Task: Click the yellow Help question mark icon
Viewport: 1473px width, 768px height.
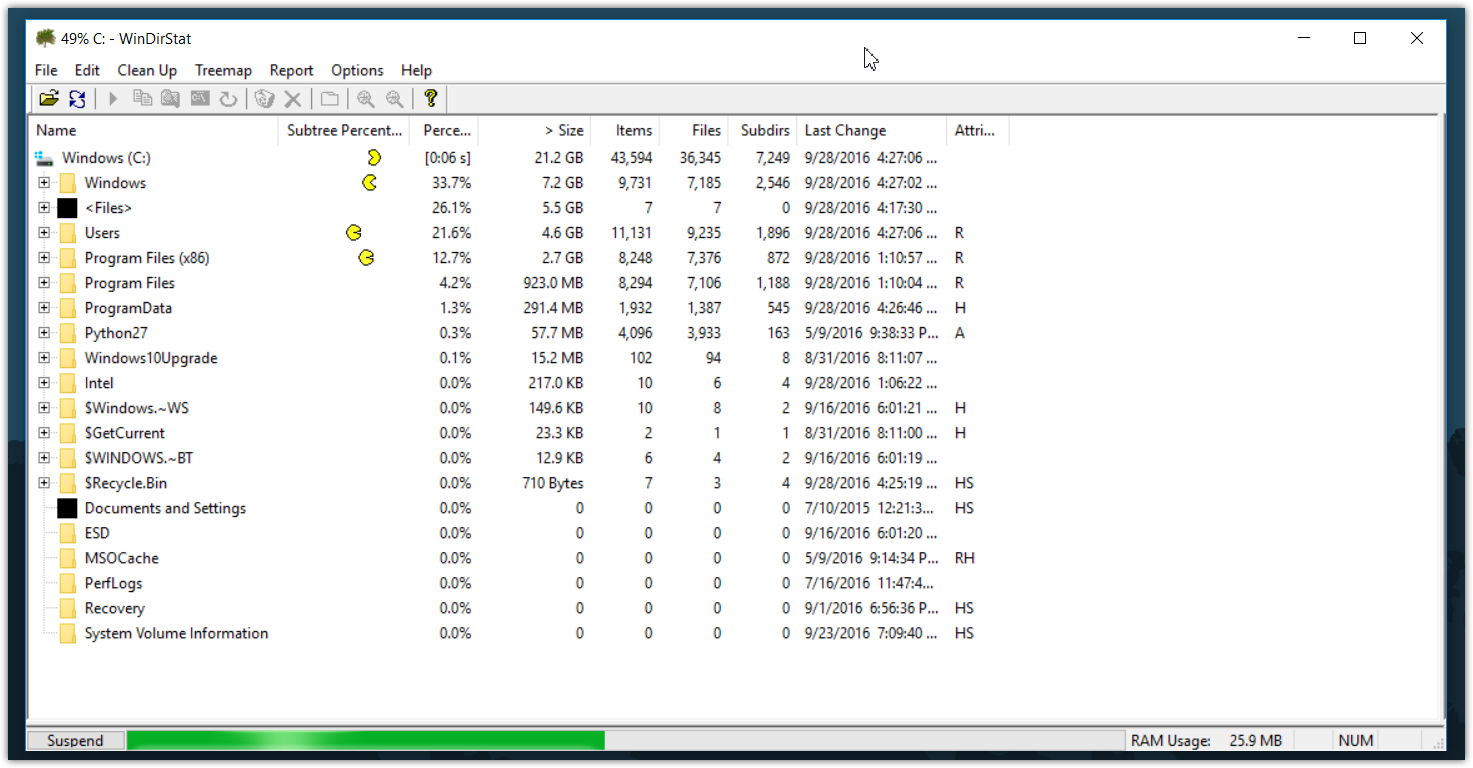Action: [x=431, y=98]
